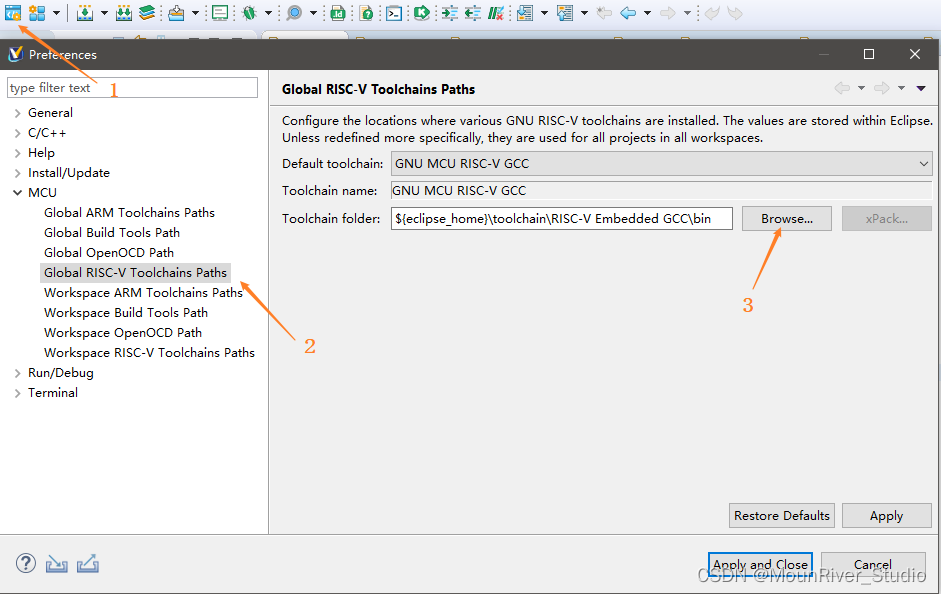The width and height of the screenshot is (941, 594).
Task: Open help via the question mark icon
Action: tap(26, 563)
